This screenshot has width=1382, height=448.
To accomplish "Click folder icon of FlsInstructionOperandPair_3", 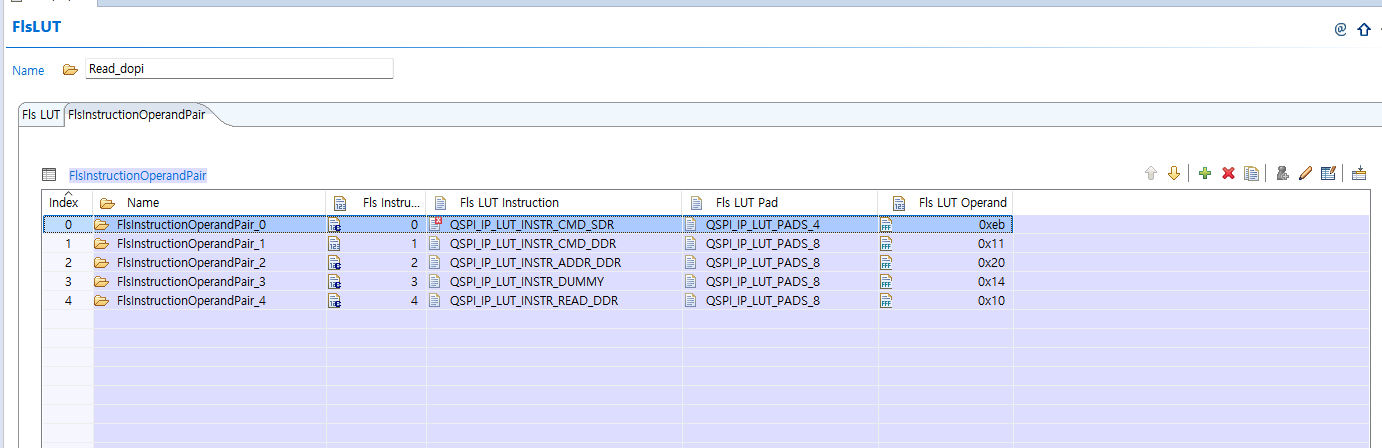I will pyautogui.click(x=101, y=281).
